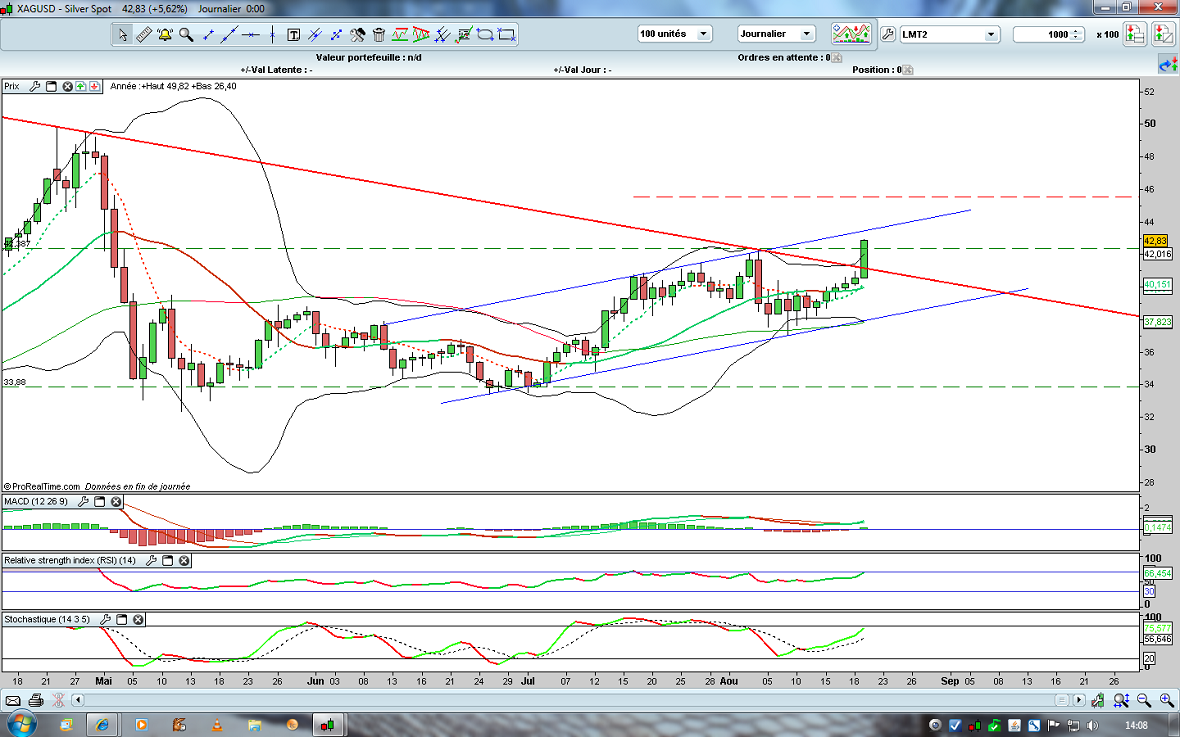Image resolution: width=1180 pixels, height=737 pixels.
Task: Select the vertical line drawing tool
Action: (272, 34)
